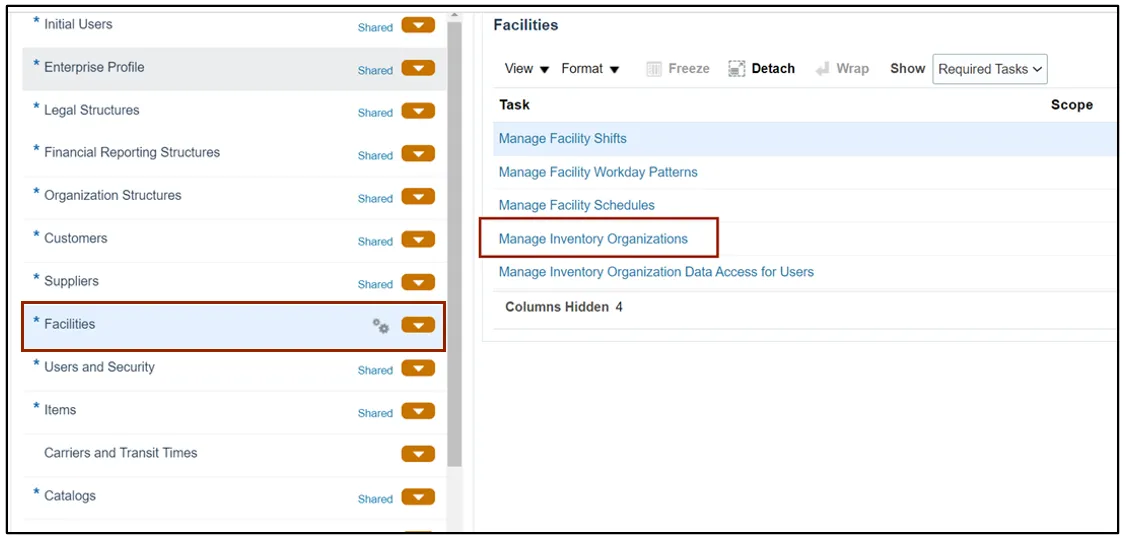Select the Legal Structures functional area
This screenshot has height=538, width=1126.
(x=234, y=111)
